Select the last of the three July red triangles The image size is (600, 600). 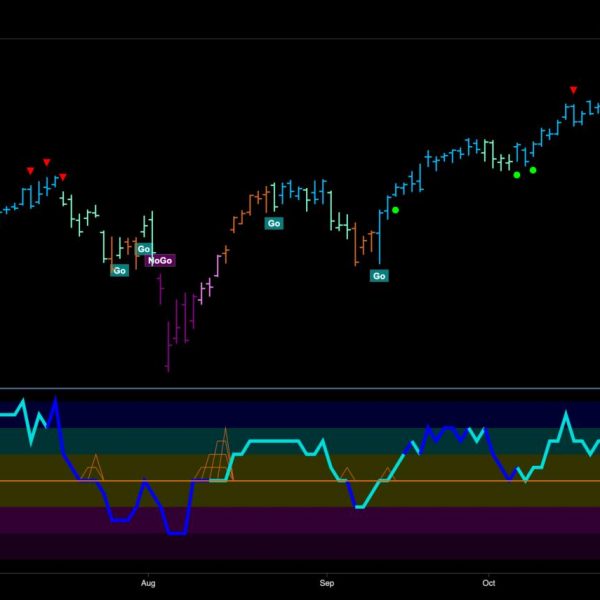[x=63, y=177]
